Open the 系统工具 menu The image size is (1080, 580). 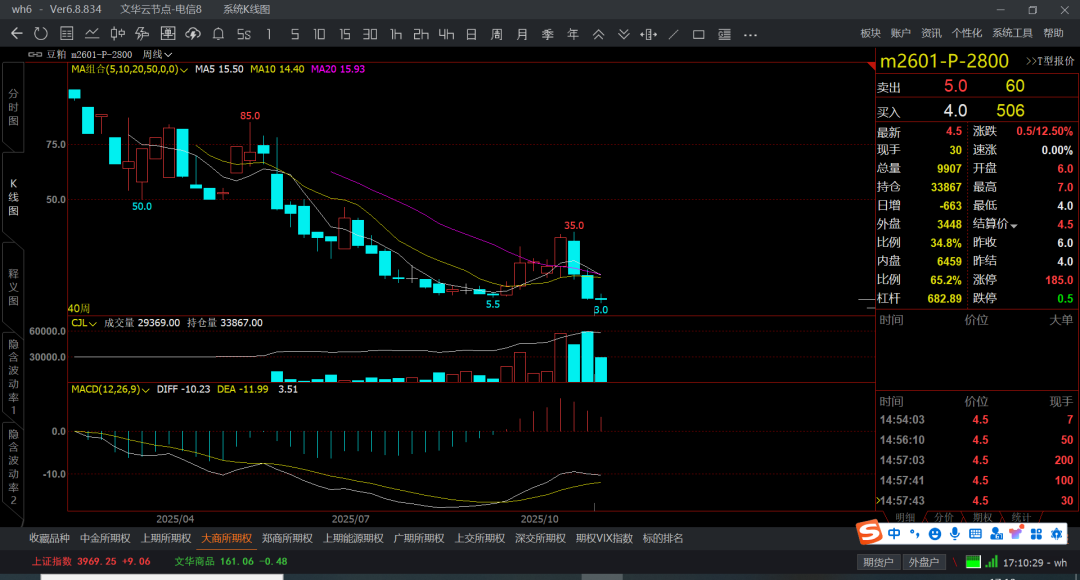click(x=1012, y=34)
